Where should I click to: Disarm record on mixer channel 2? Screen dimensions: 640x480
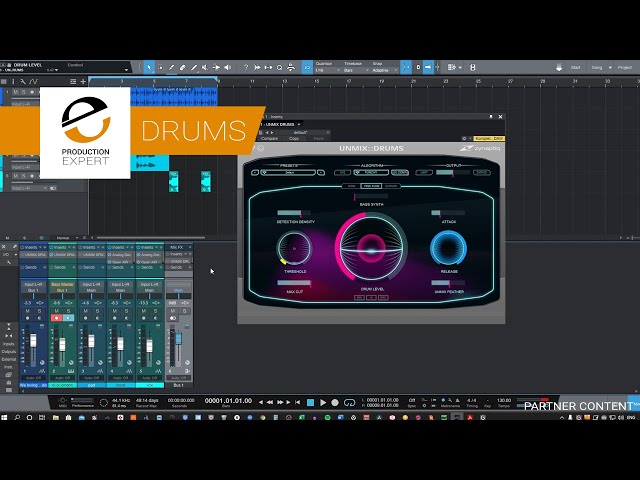click(57, 318)
